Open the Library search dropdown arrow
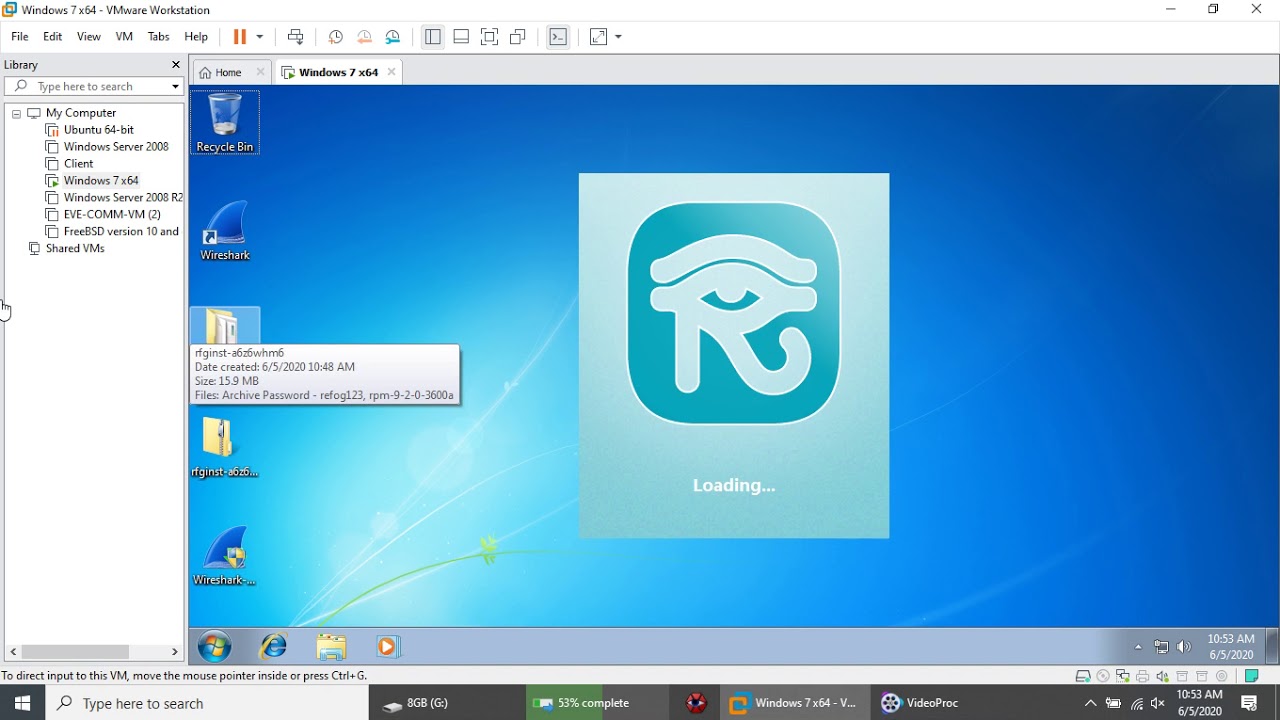1280x720 pixels. [x=175, y=87]
